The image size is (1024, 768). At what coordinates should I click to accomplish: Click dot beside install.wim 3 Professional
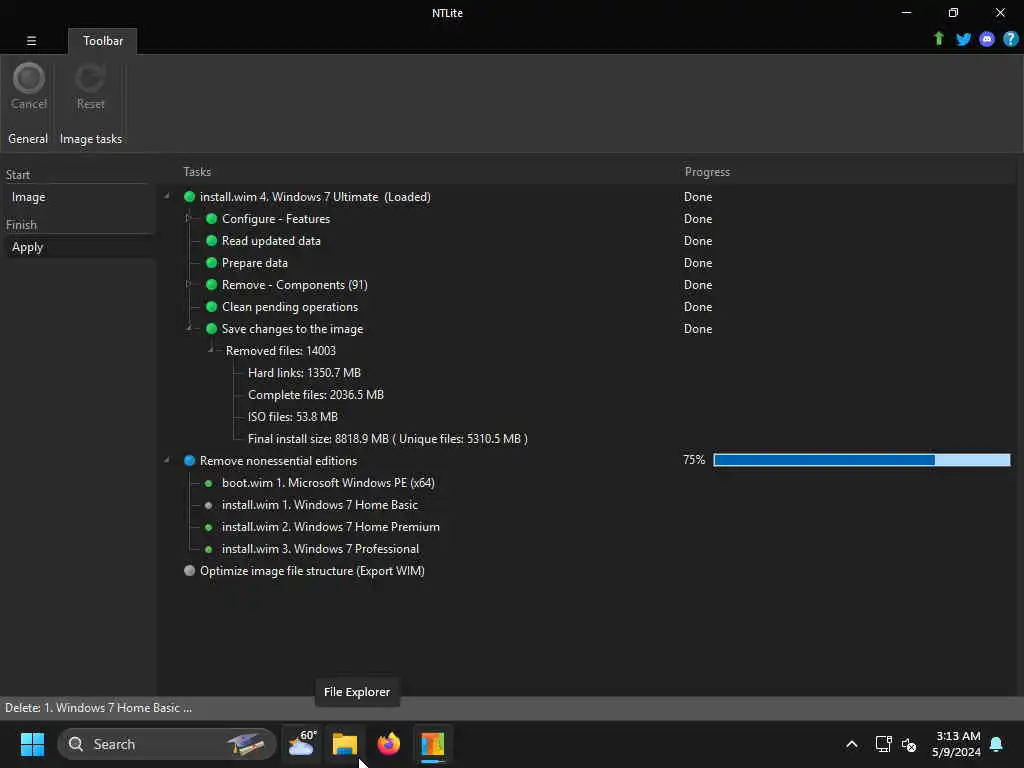point(208,549)
